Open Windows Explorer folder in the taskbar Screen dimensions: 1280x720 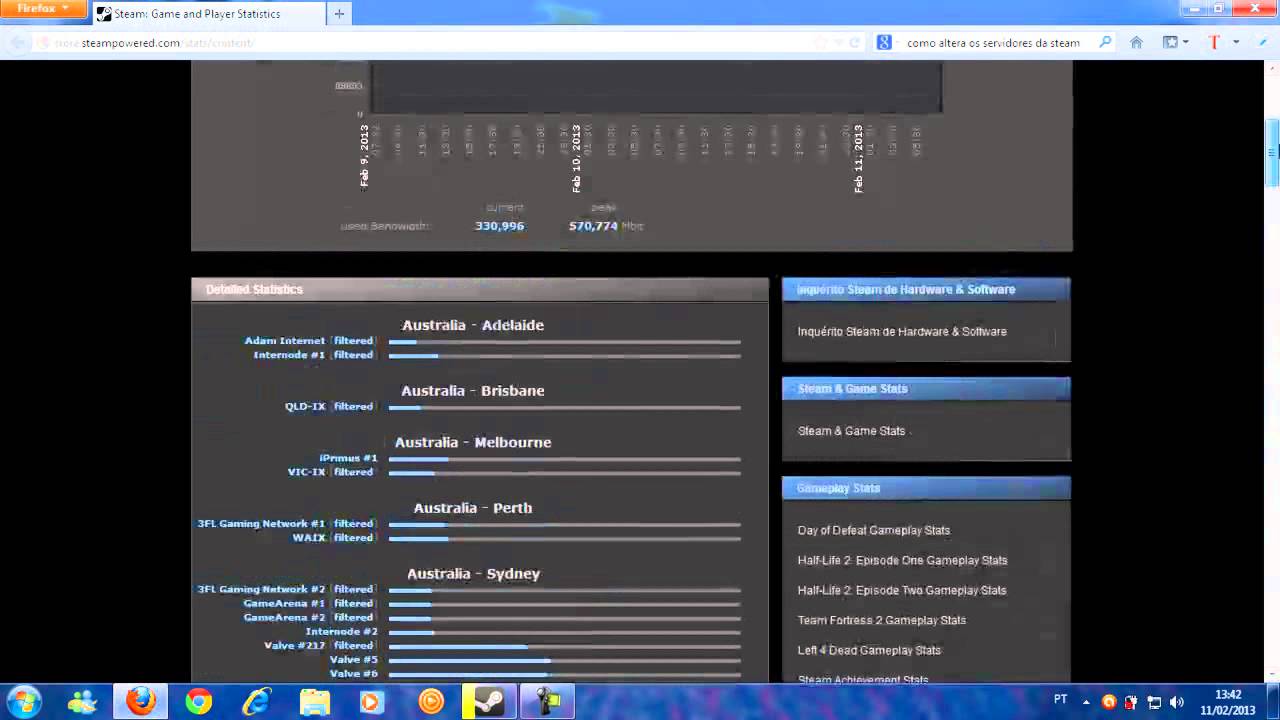click(x=315, y=702)
